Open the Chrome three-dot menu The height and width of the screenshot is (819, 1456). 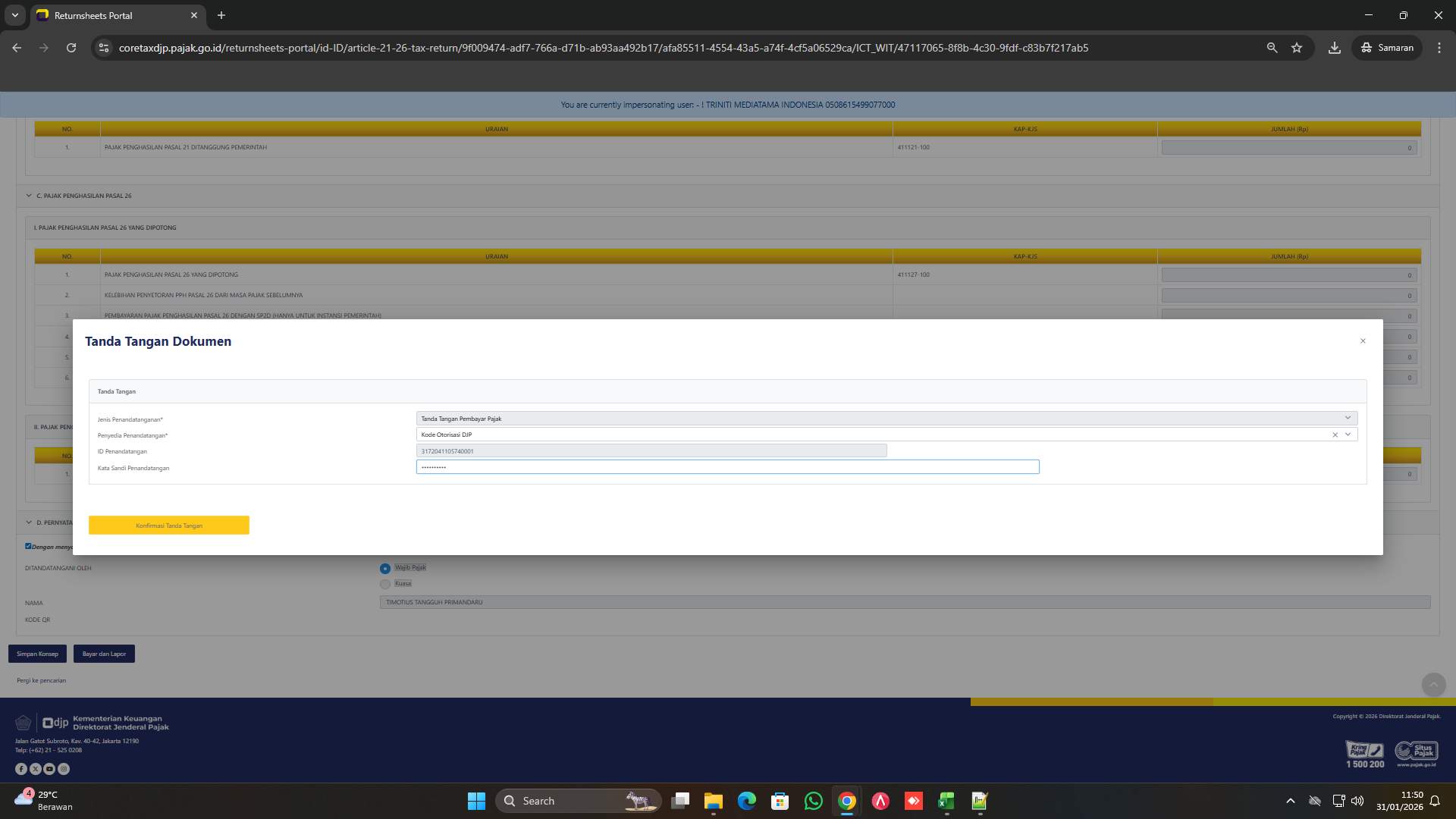click(x=1439, y=48)
